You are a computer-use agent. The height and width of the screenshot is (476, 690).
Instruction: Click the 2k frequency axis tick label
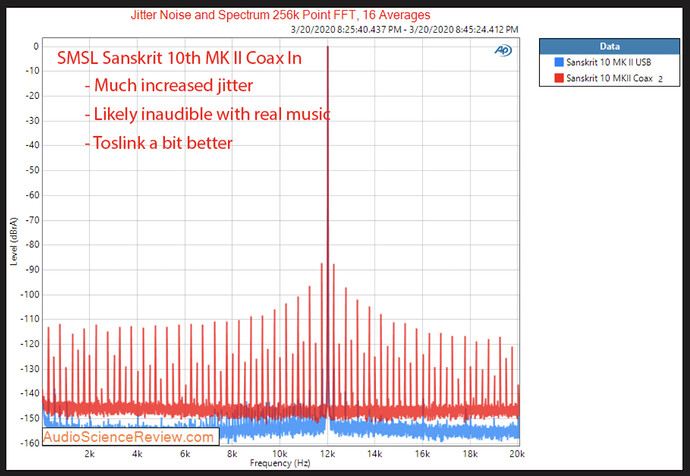coord(89,454)
